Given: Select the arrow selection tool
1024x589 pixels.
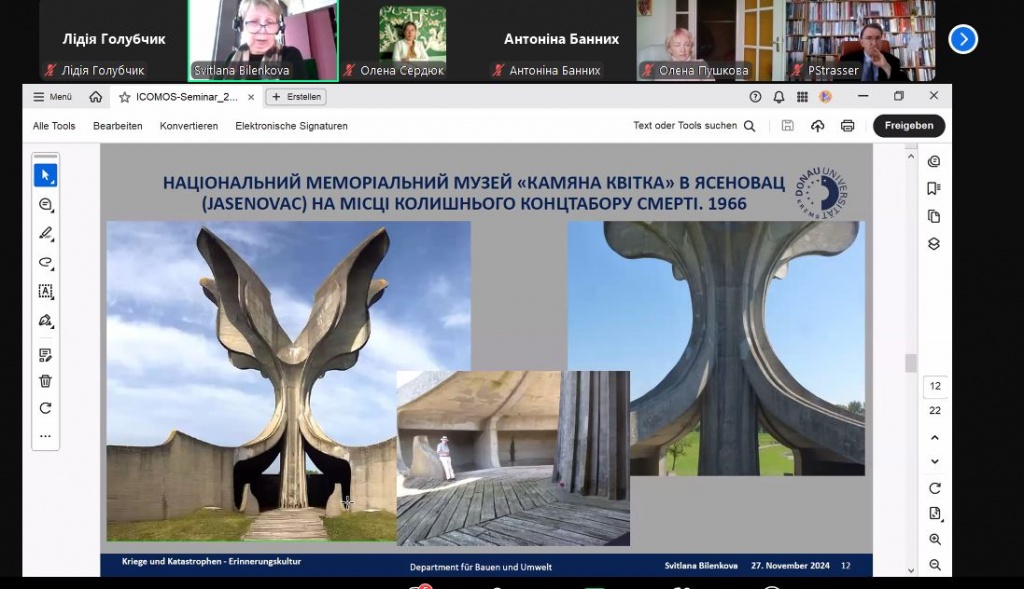Looking at the screenshot, I should [44, 174].
